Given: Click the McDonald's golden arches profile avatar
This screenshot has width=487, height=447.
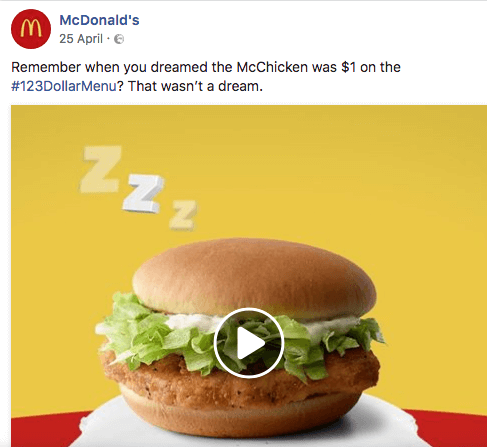Looking at the screenshot, I should point(31,29).
